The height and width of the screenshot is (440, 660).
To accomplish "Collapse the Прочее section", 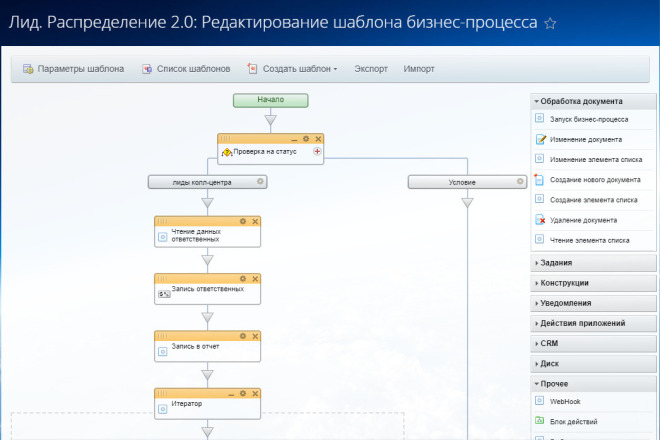I will click(x=593, y=384).
